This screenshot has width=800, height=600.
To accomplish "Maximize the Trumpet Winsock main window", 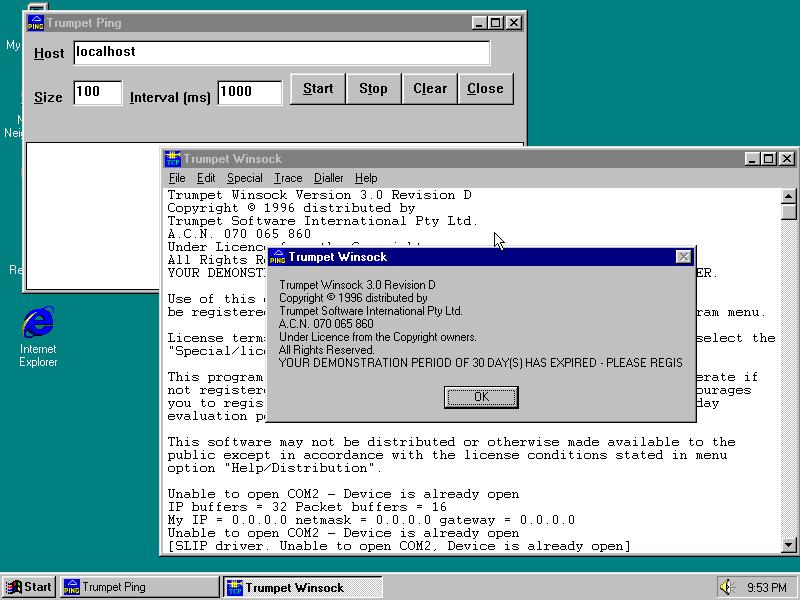I will 768,159.
